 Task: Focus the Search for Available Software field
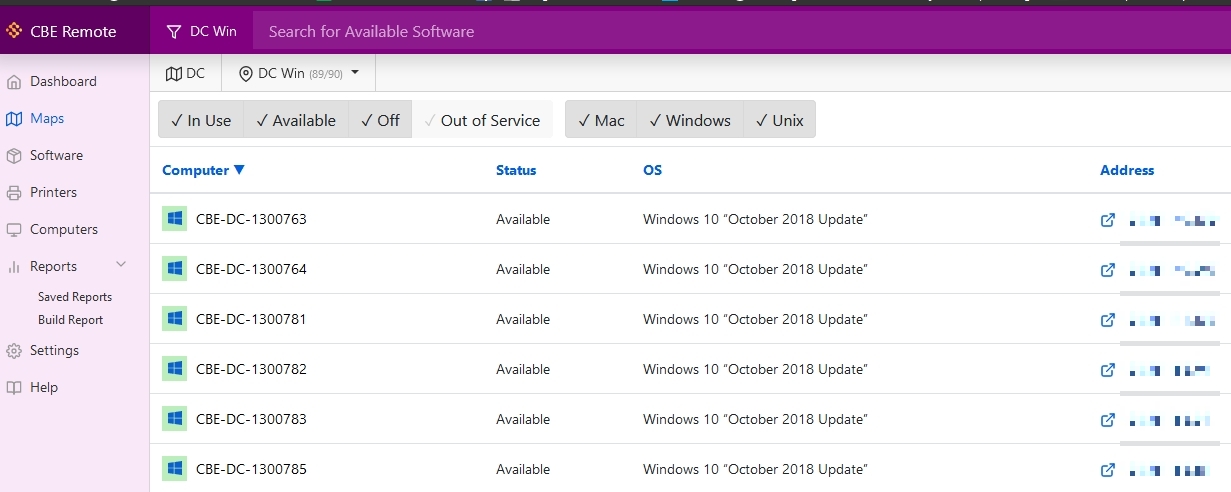741,31
